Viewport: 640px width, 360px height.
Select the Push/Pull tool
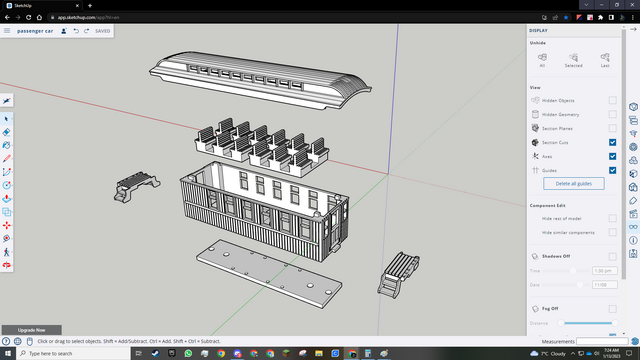[x=7, y=199]
